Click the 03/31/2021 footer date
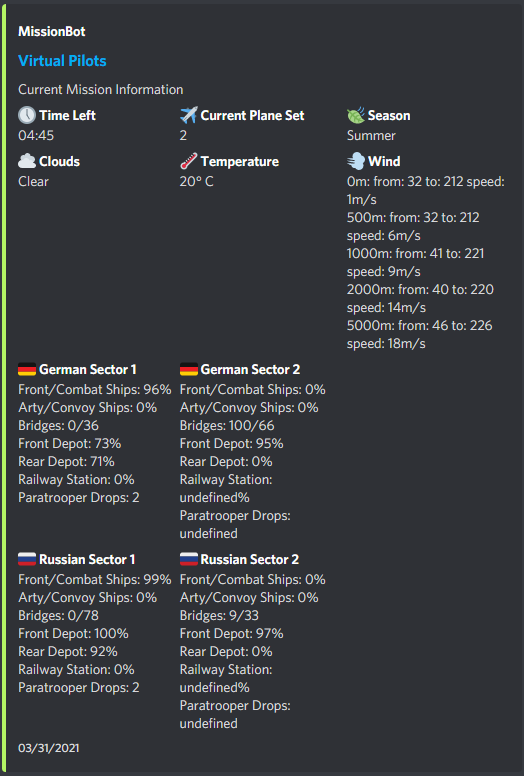 click(x=48, y=748)
